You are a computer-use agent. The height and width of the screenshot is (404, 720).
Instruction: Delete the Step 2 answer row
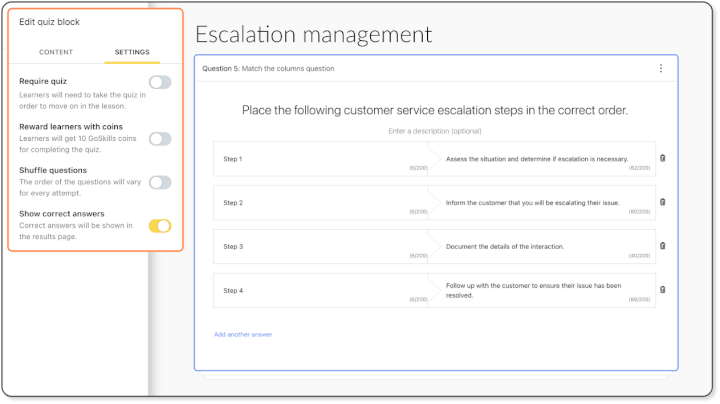662,202
